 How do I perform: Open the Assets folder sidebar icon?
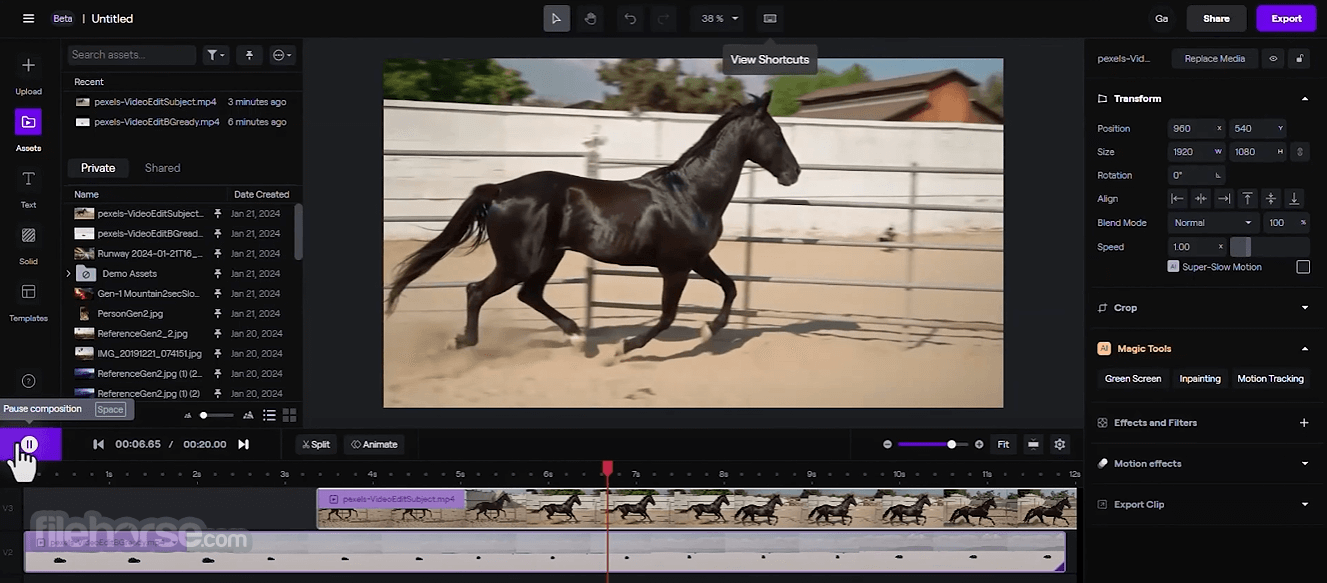(28, 122)
